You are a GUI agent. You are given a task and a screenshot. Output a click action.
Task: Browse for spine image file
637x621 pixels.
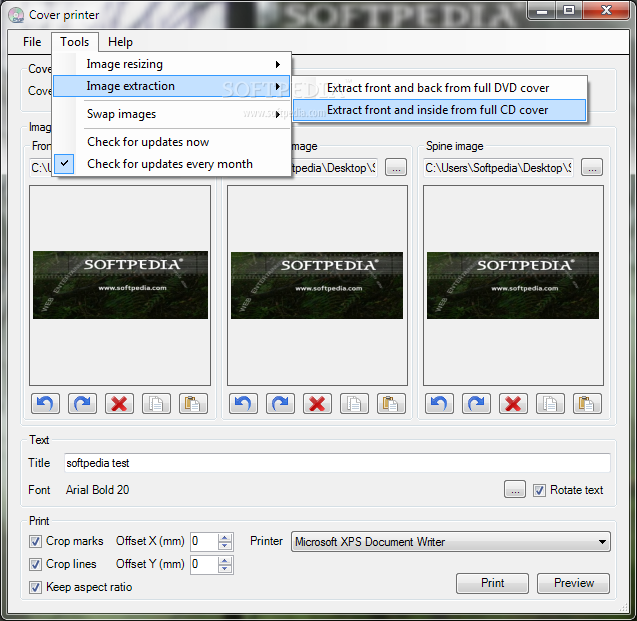(592, 168)
